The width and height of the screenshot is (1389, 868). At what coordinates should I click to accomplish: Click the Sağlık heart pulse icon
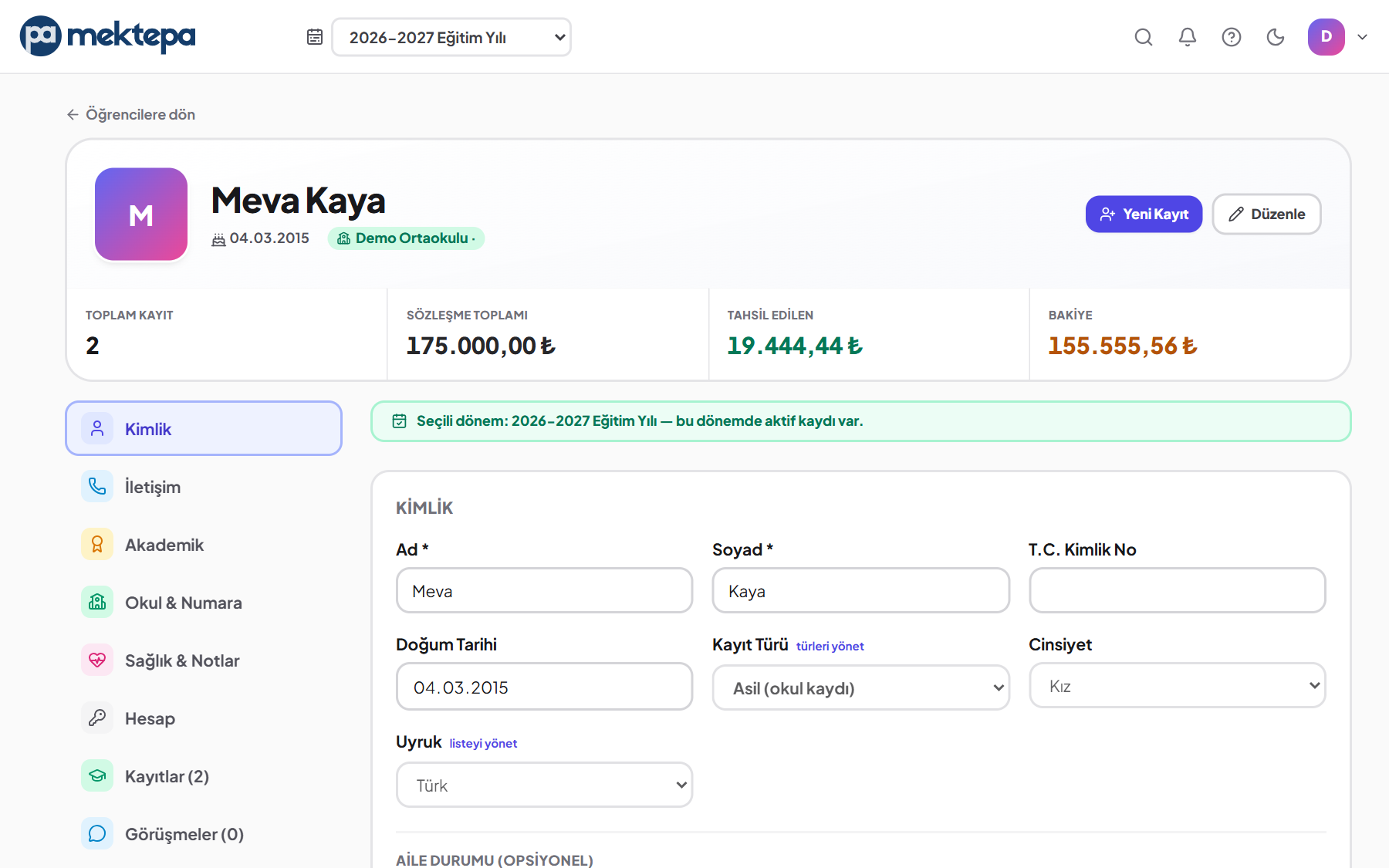(97, 660)
